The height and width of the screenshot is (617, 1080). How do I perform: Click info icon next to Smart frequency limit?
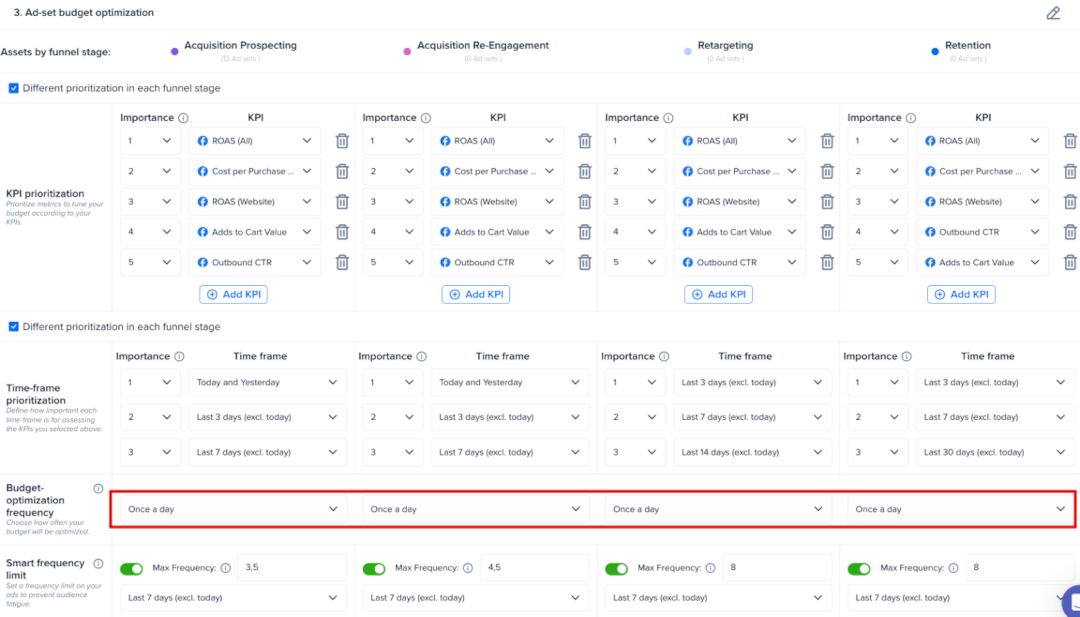click(98, 563)
